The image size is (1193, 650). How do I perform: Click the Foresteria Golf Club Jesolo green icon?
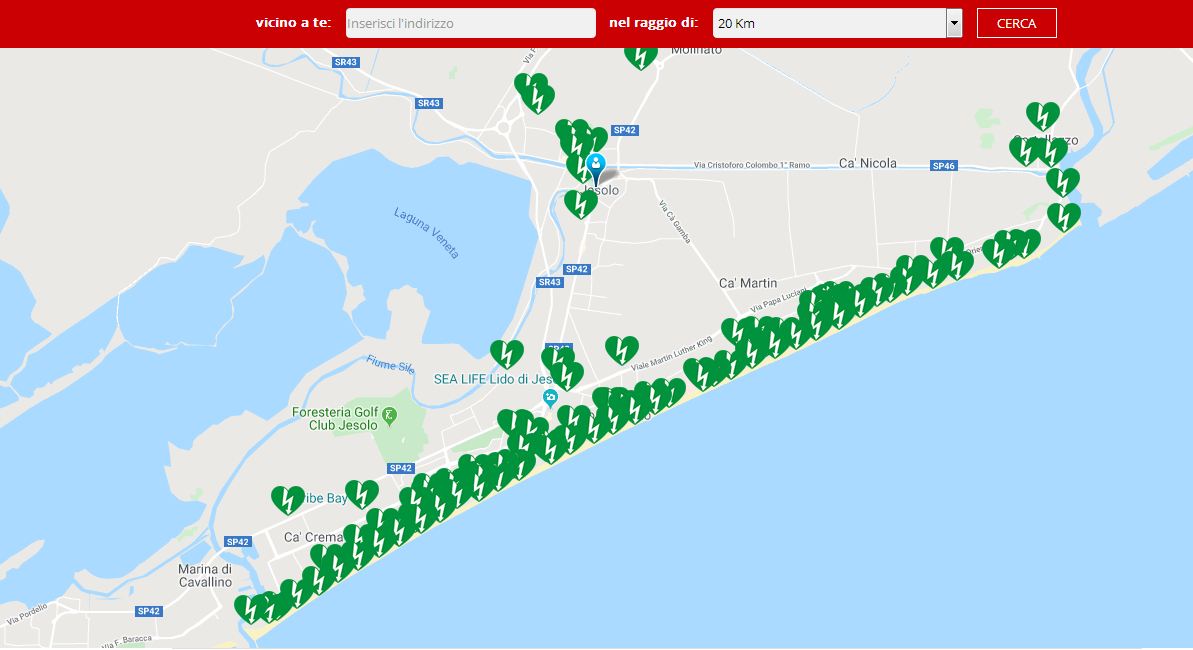click(x=390, y=416)
